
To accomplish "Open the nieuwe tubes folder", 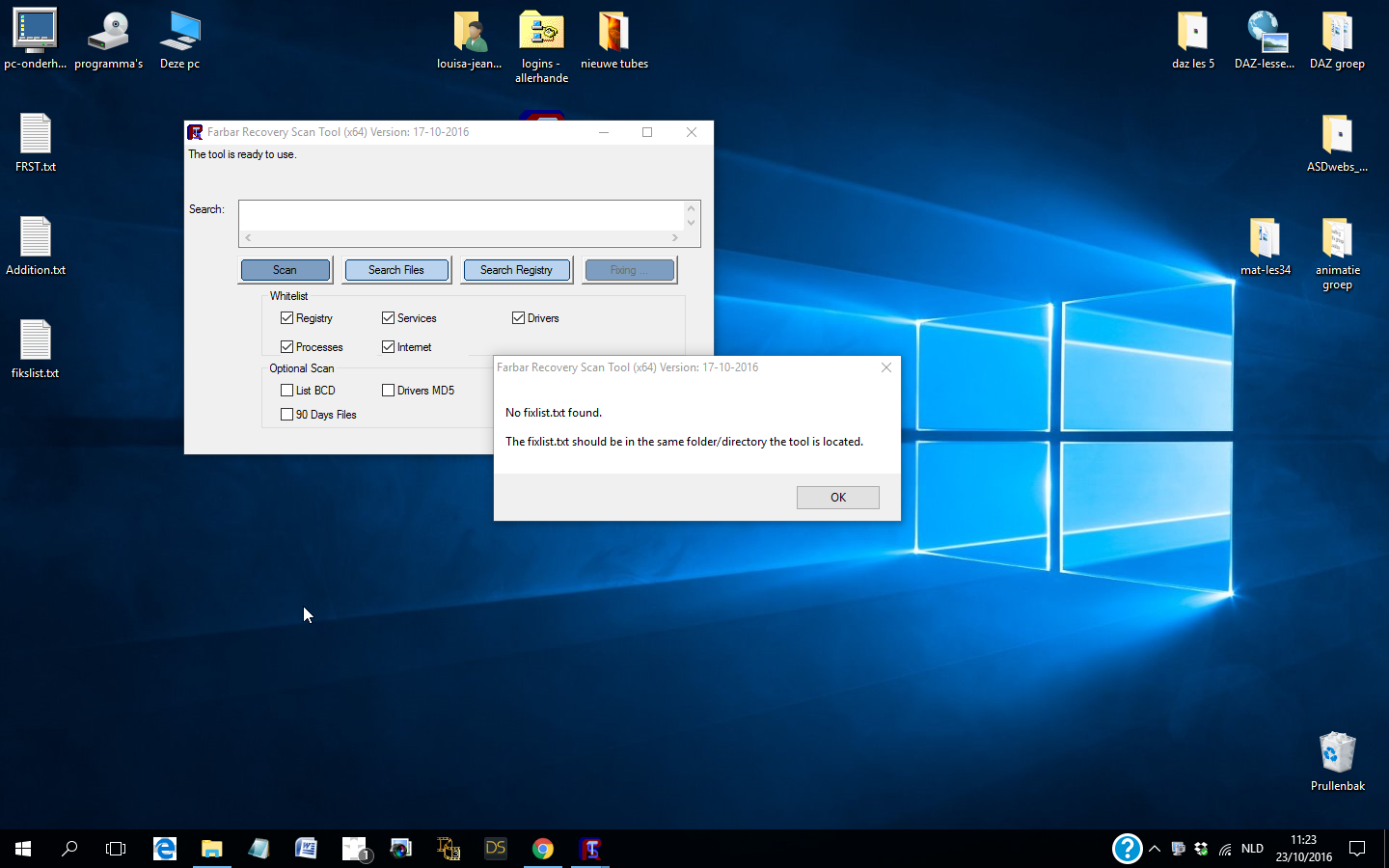I will pyautogui.click(x=613, y=34).
